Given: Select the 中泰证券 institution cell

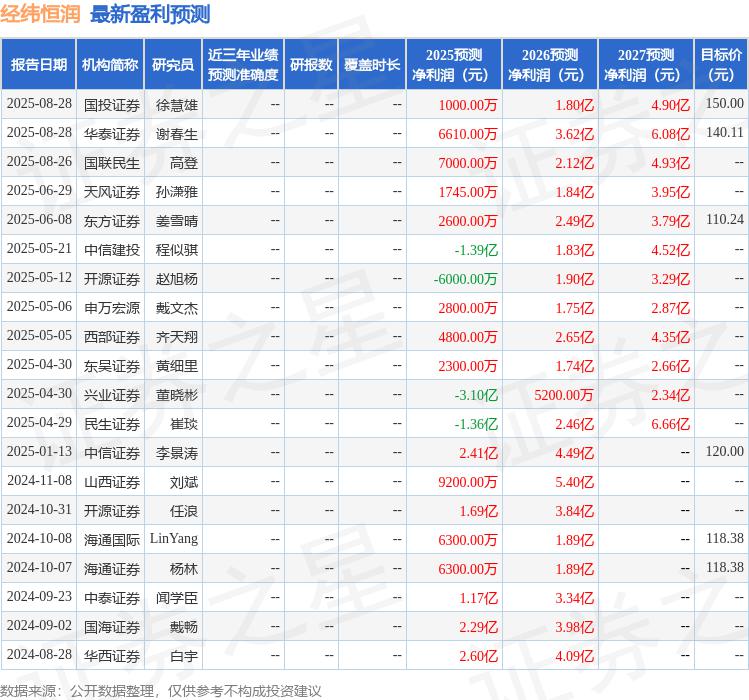Looking at the screenshot, I should tap(112, 598).
